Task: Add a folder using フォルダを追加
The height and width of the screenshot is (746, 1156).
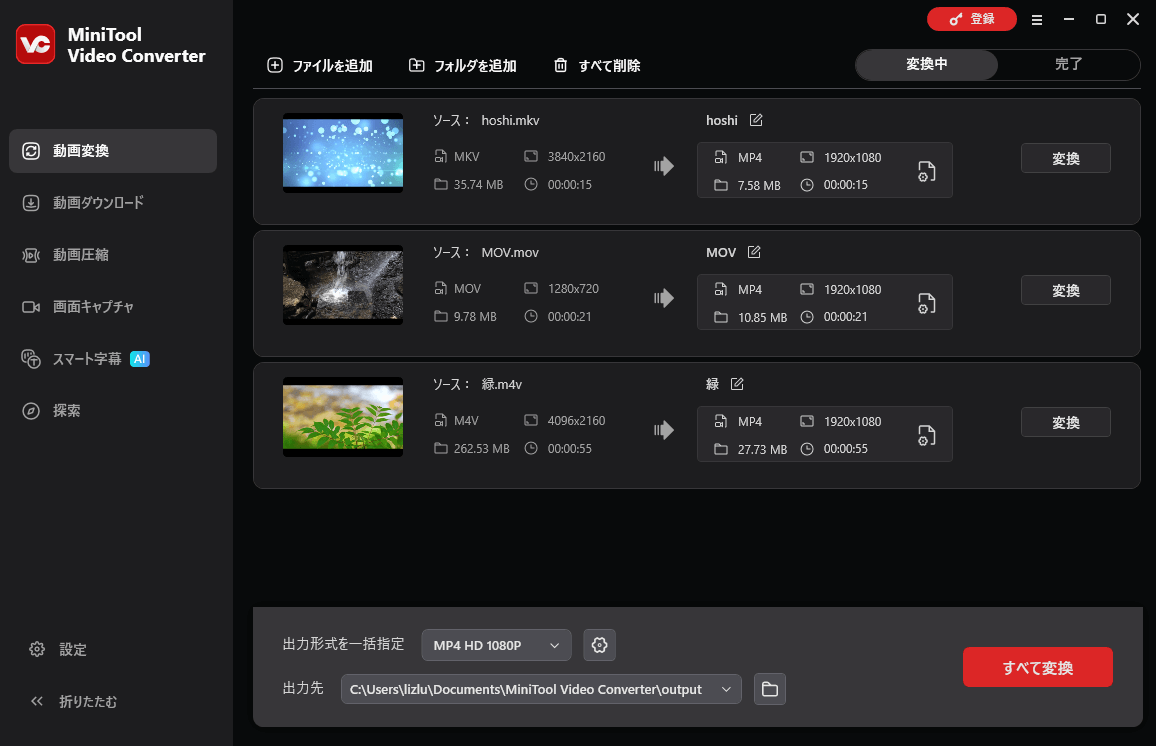Action: (x=461, y=65)
